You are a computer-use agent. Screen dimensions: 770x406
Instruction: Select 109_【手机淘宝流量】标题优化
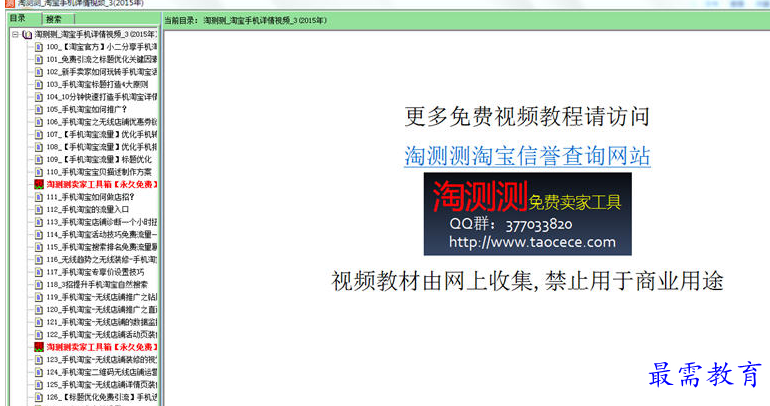pos(99,160)
